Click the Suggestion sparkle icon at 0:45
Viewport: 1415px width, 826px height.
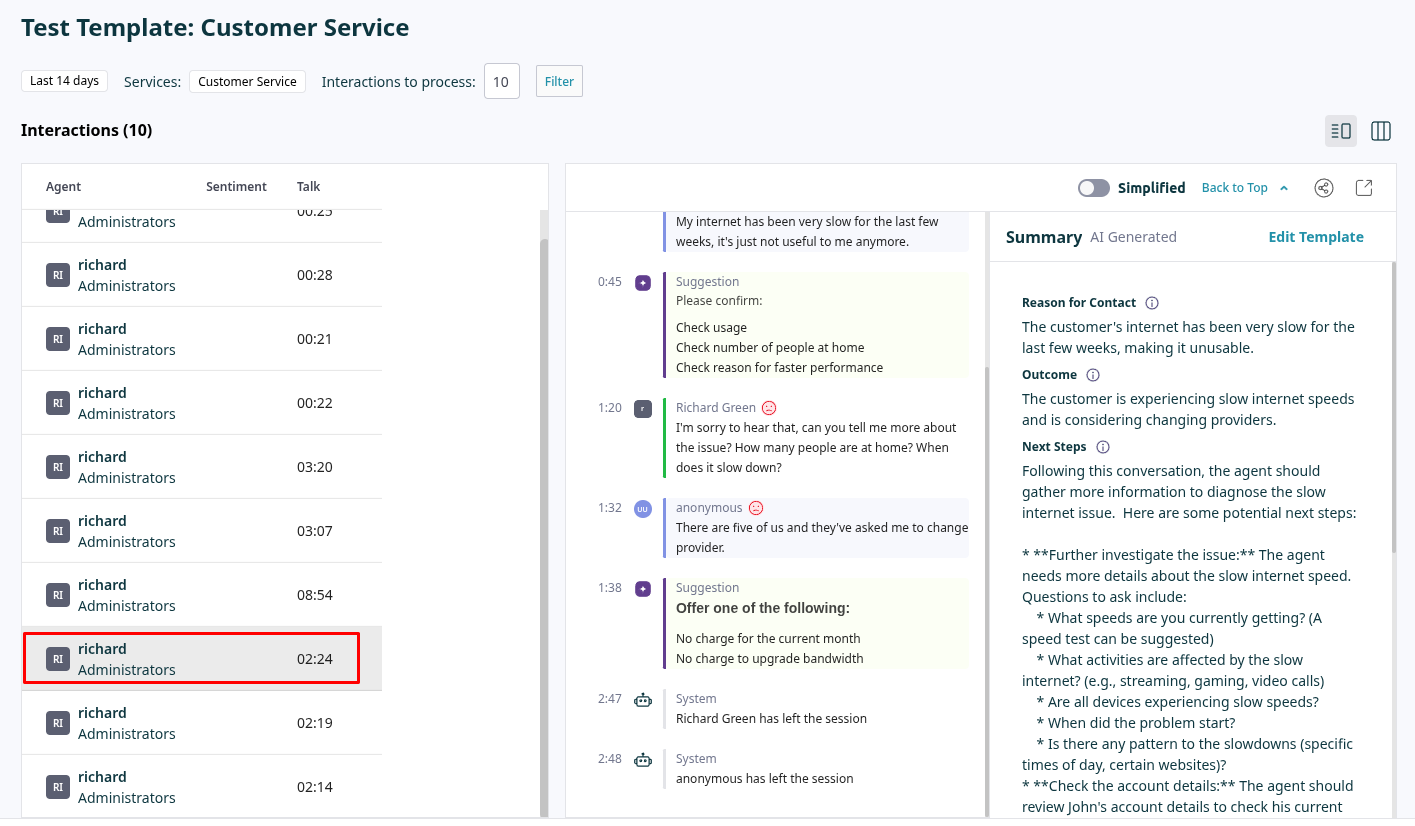click(x=643, y=283)
